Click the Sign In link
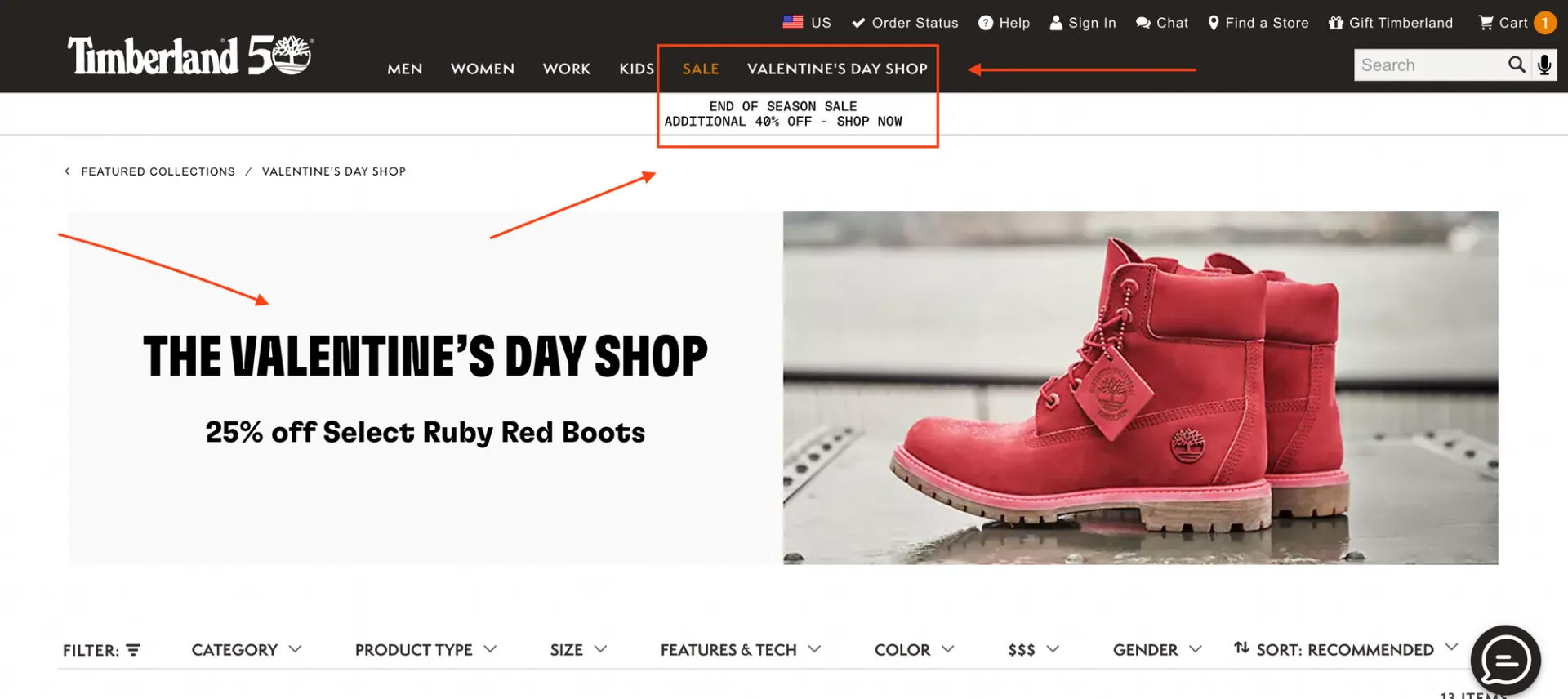This screenshot has height=699, width=1568. pyautogui.click(x=1082, y=23)
